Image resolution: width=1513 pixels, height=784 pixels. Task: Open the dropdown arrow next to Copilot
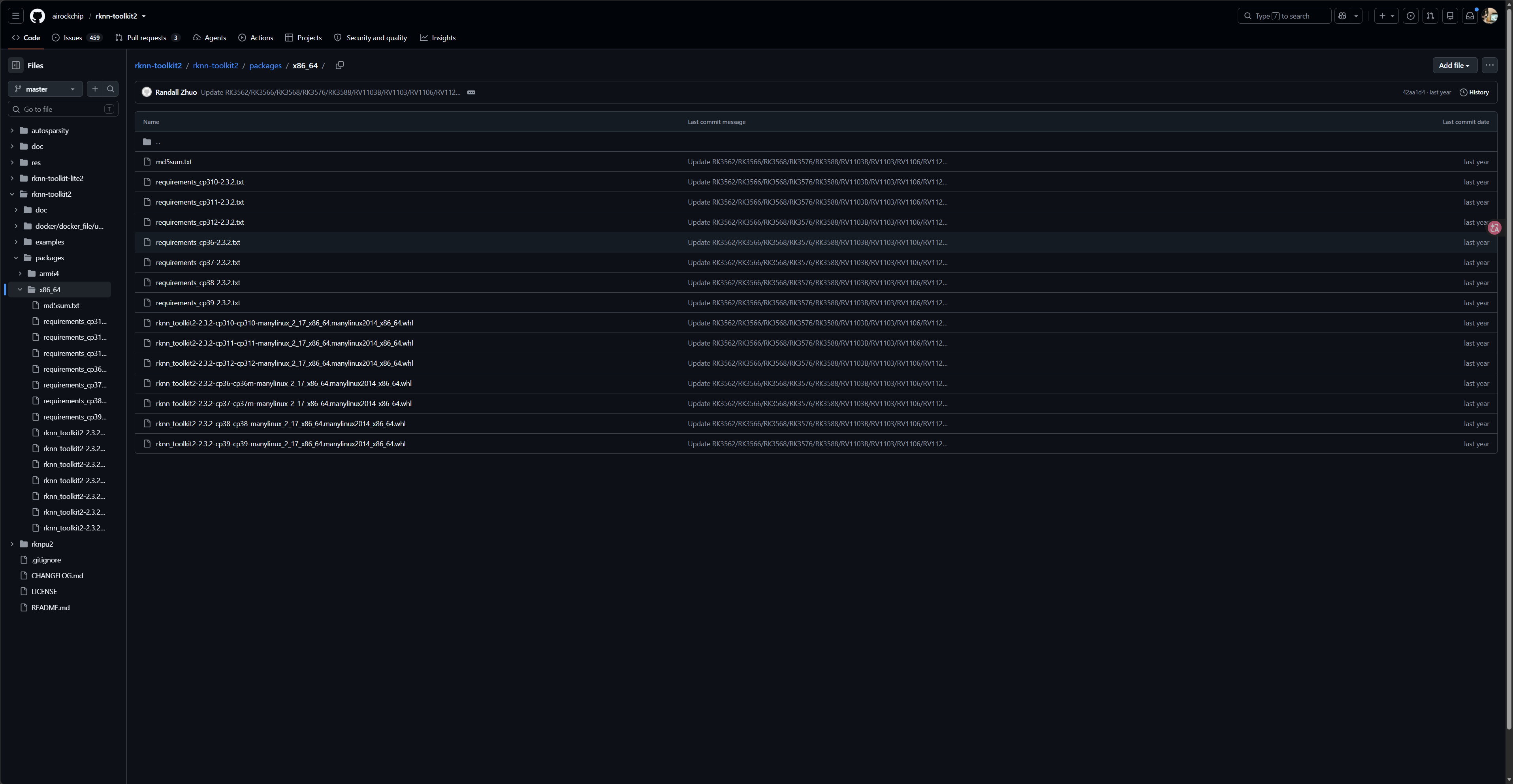[1356, 16]
